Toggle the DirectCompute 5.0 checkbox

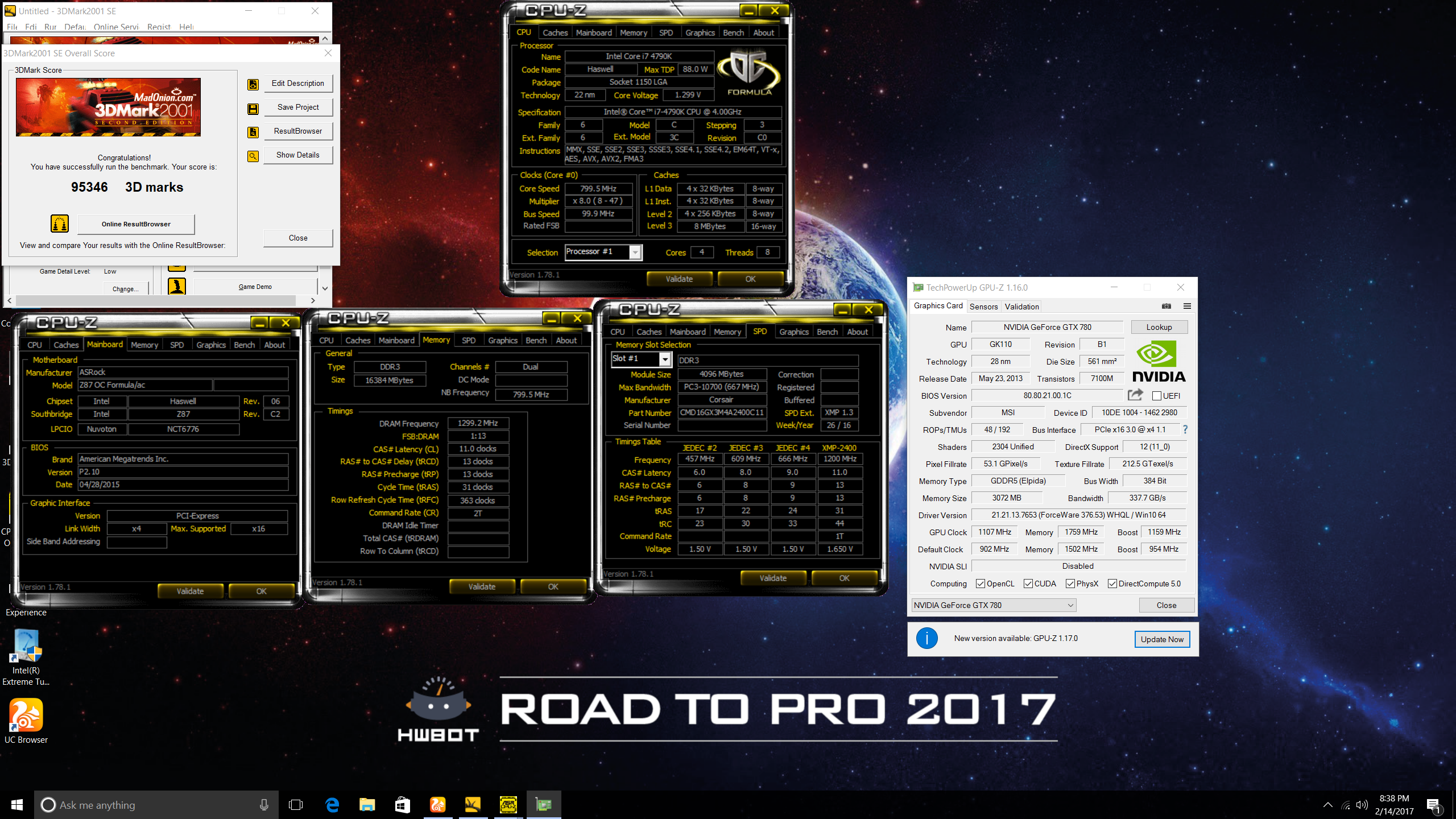(x=1112, y=584)
